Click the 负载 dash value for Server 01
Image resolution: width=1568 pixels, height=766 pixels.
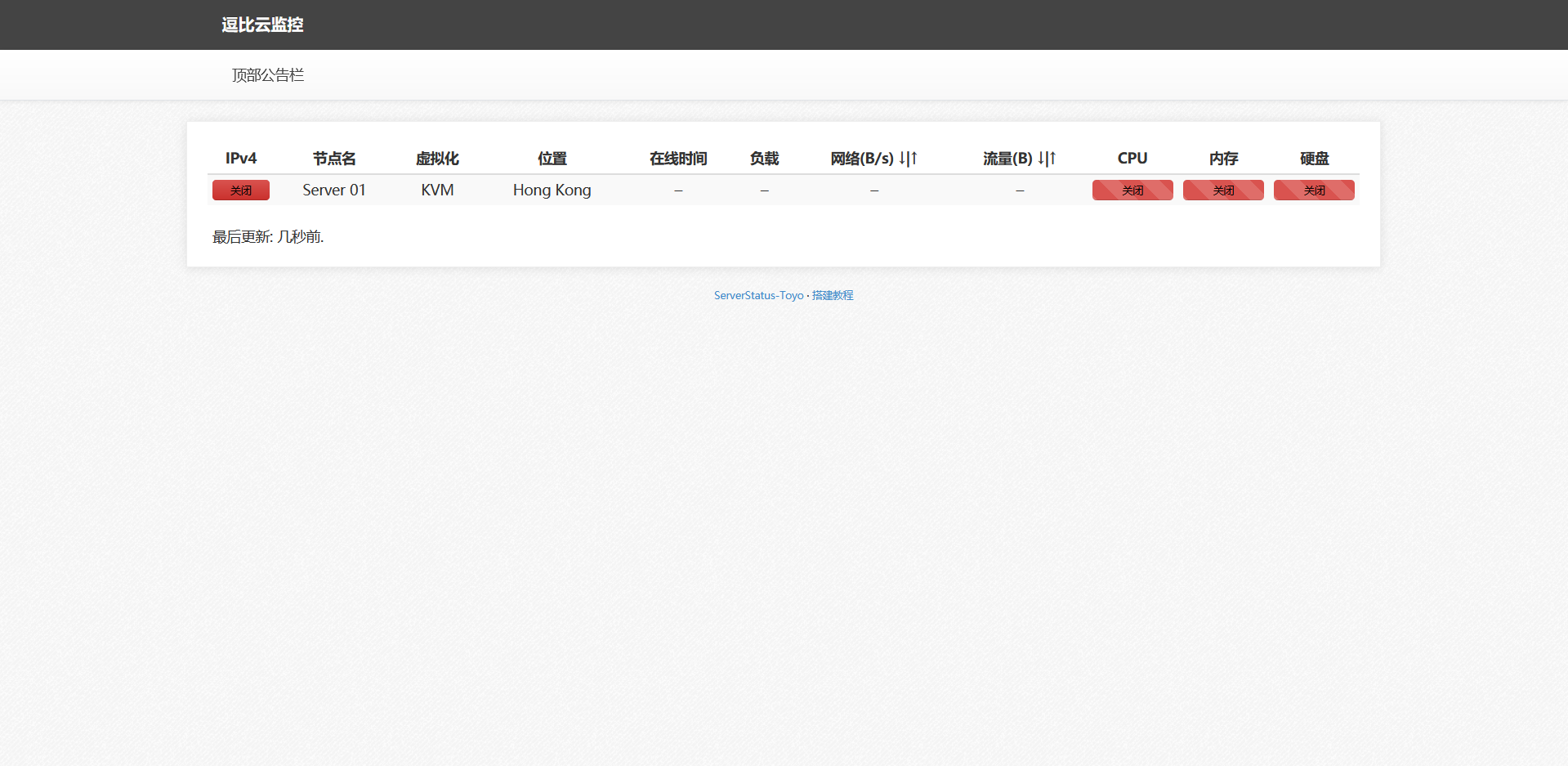[764, 190]
